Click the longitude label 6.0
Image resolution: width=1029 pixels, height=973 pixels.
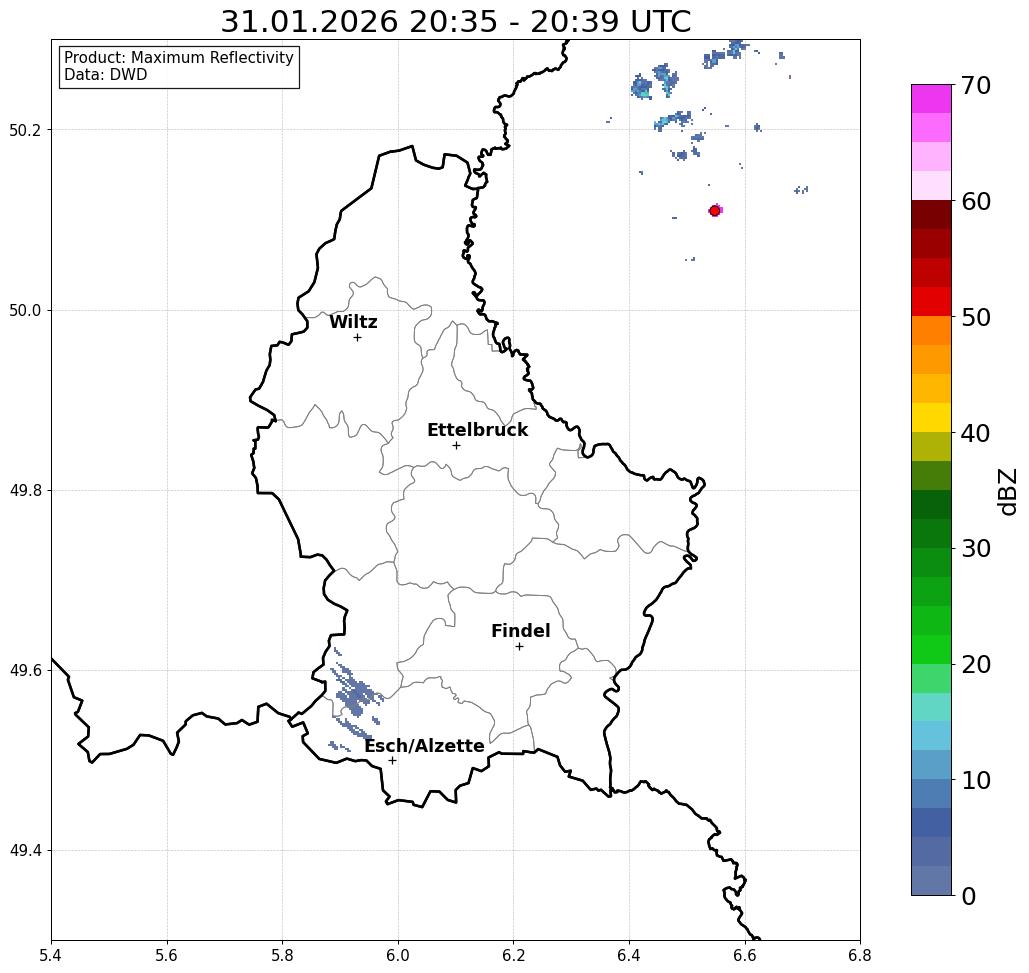398,955
